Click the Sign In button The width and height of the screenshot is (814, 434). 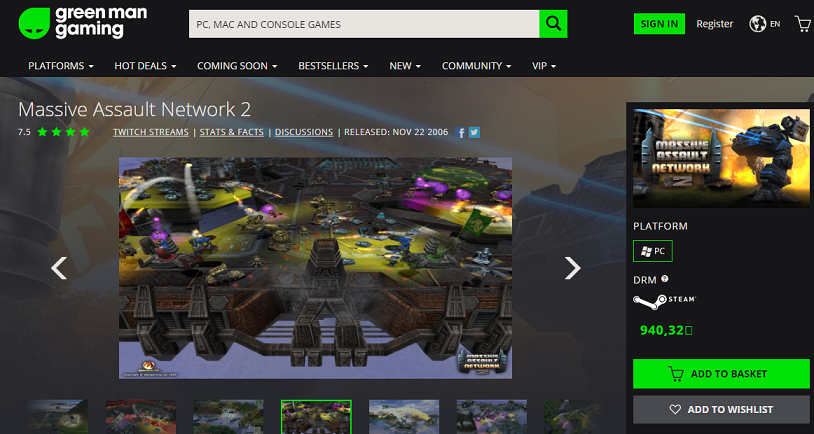659,24
